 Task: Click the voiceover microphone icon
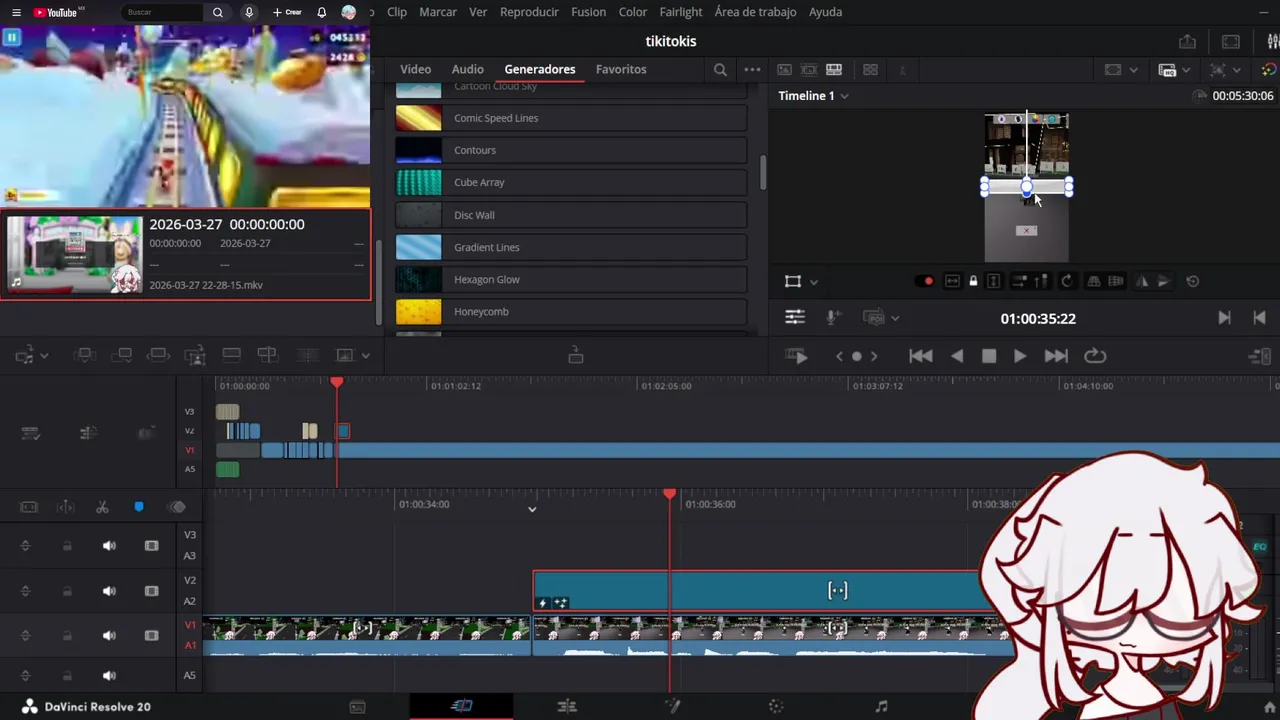(833, 317)
